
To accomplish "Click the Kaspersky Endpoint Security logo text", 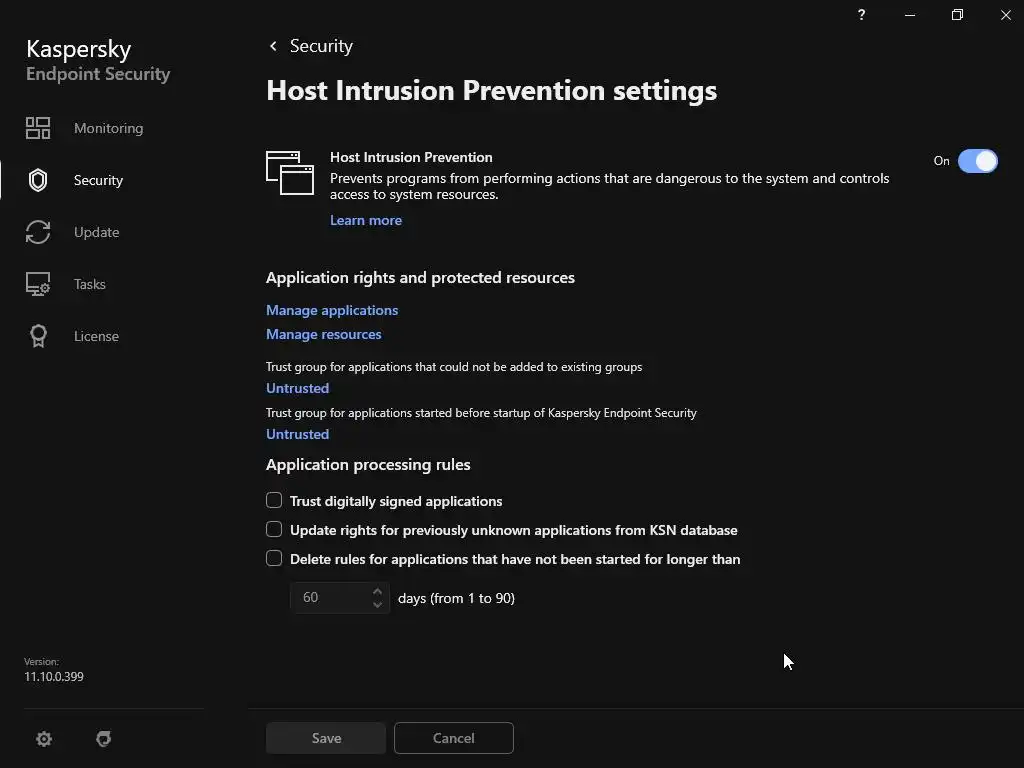I will click(x=98, y=61).
